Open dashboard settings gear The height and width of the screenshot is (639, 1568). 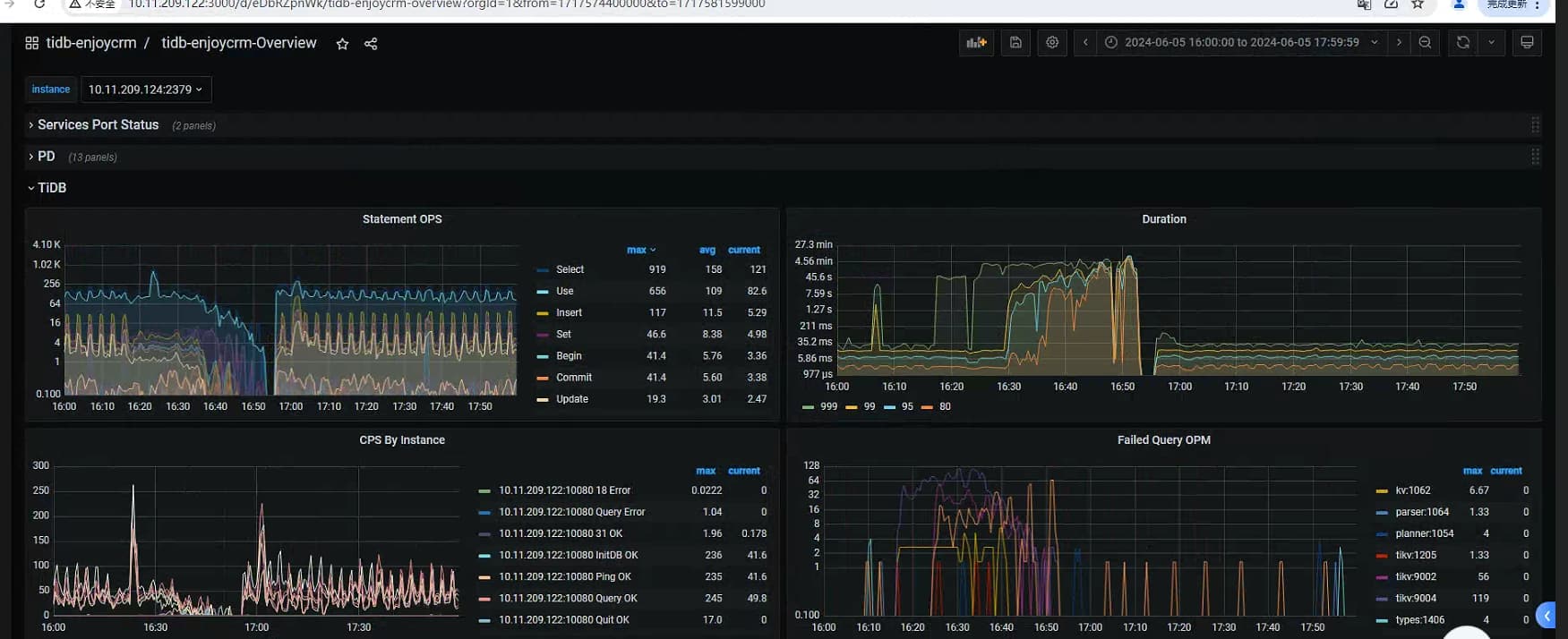click(x=1052, y=42)
